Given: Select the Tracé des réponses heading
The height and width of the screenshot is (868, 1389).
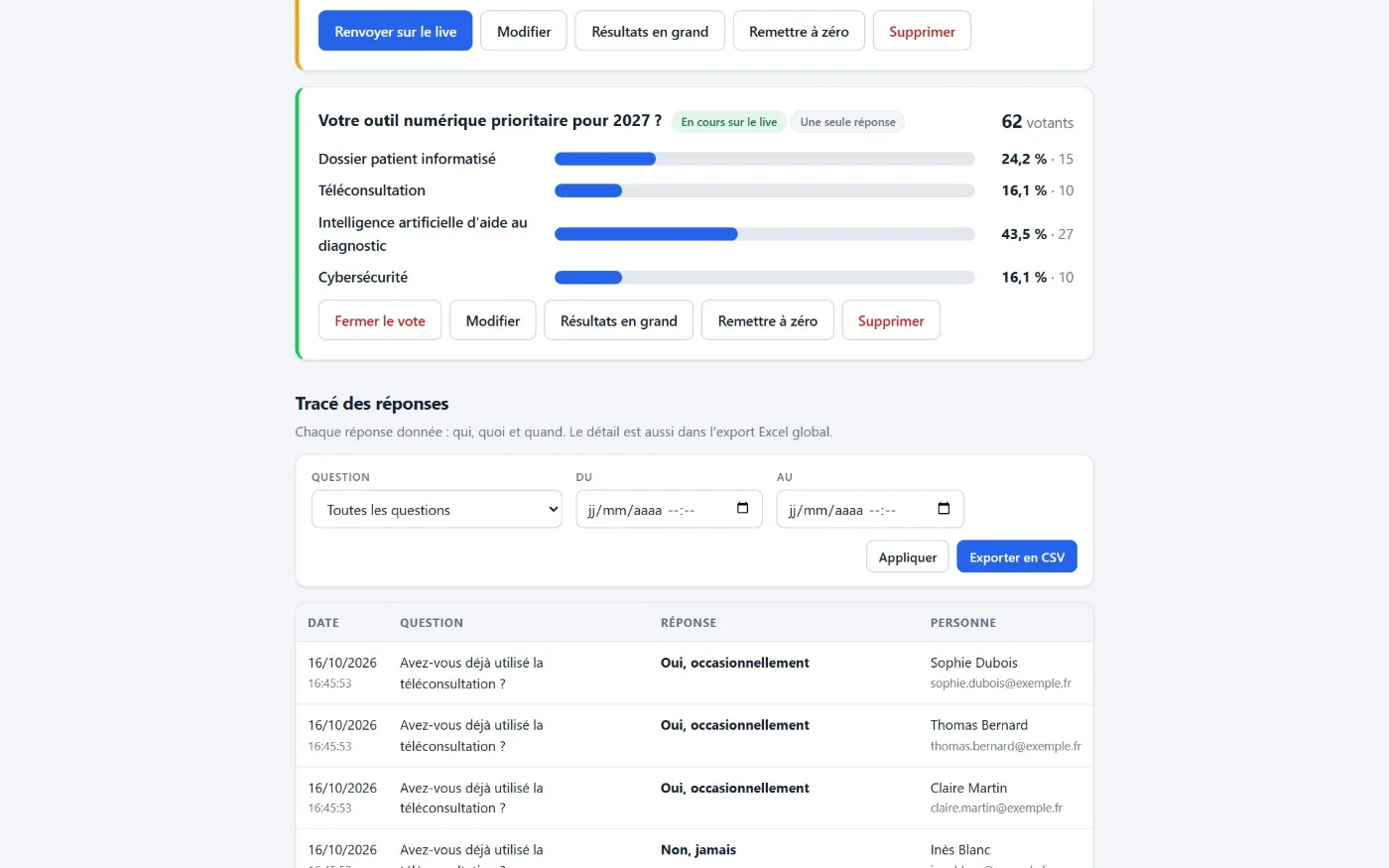Looking at the screenshot, I should click(x=372, y=404).
